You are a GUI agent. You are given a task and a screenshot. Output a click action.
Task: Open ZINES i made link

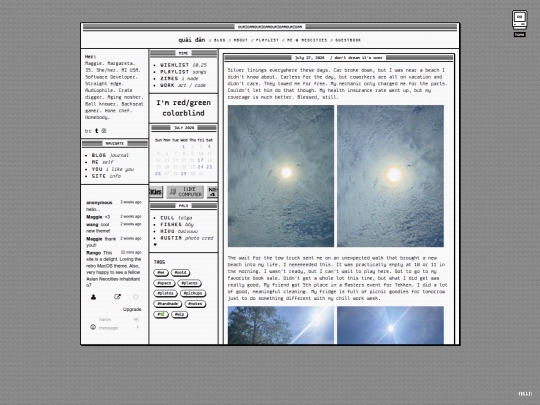click(x=179, y=79)
